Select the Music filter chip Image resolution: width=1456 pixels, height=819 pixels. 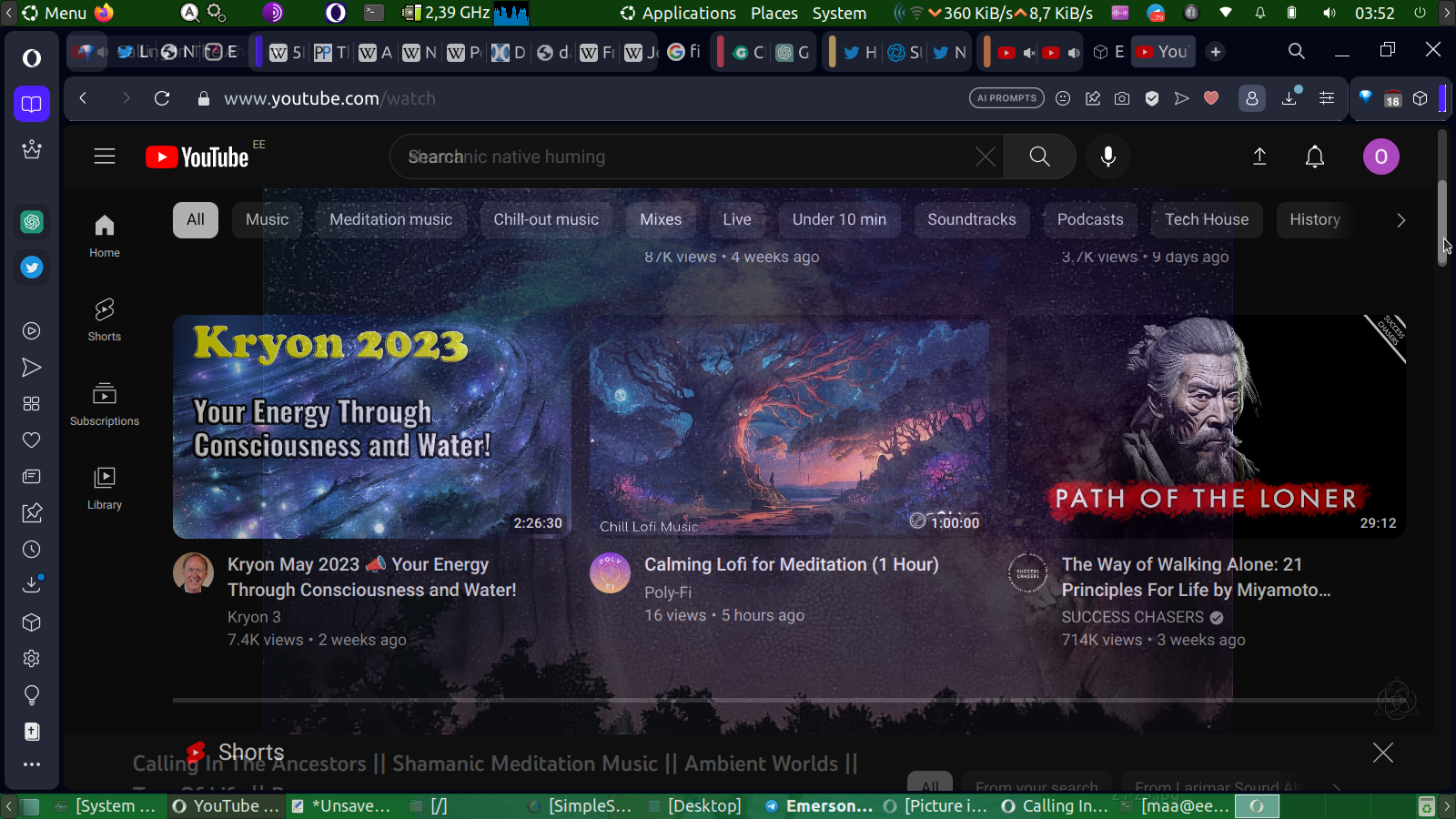[x=267, y=219]
